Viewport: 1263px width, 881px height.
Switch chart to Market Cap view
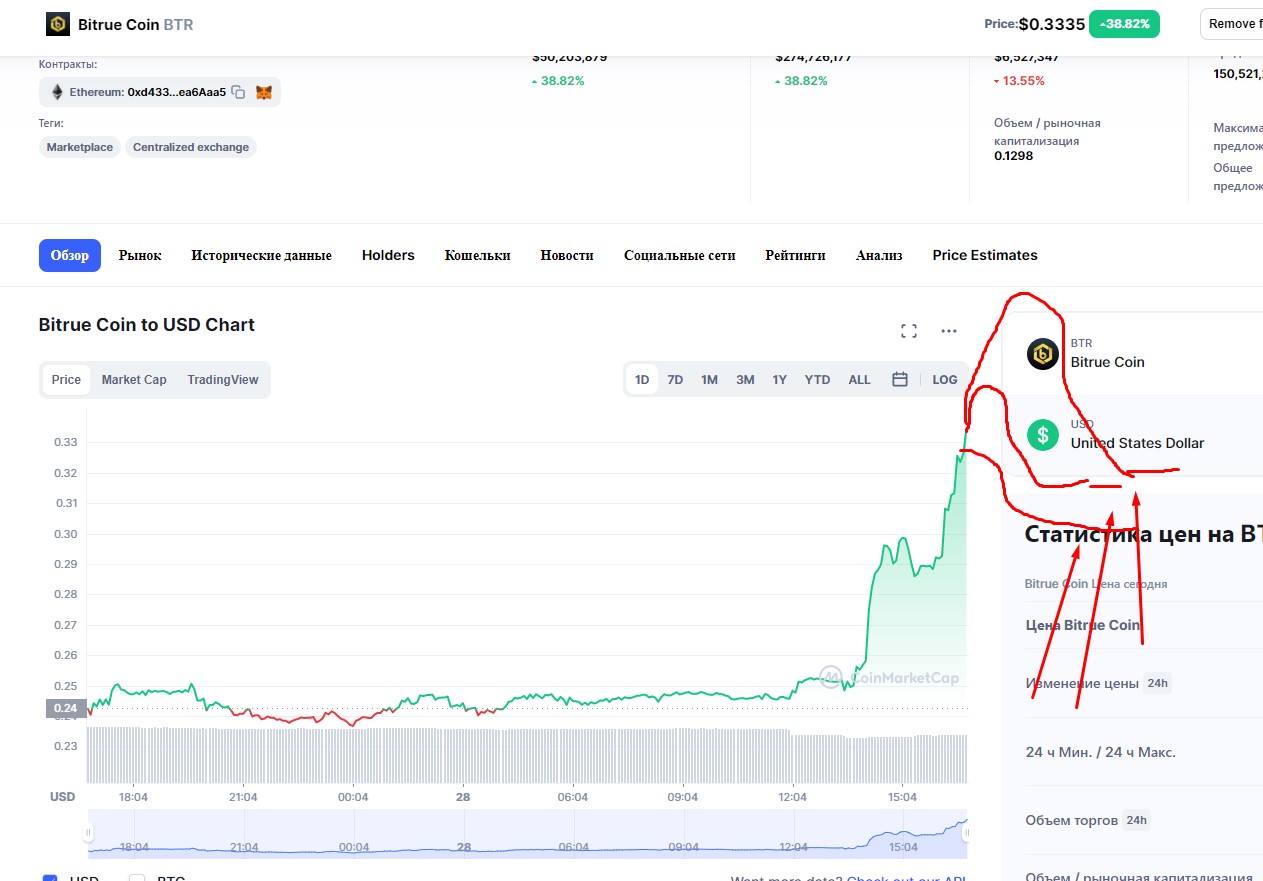pos(134,380)
